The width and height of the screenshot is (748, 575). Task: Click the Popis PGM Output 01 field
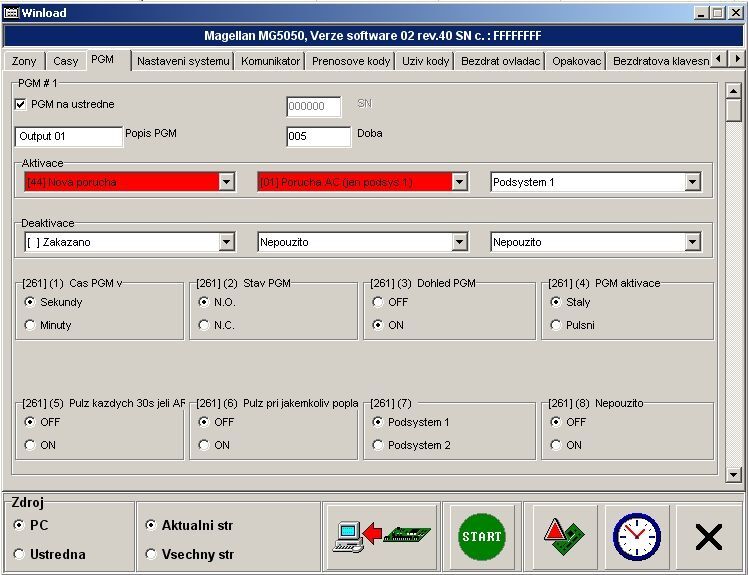(68, 136)
